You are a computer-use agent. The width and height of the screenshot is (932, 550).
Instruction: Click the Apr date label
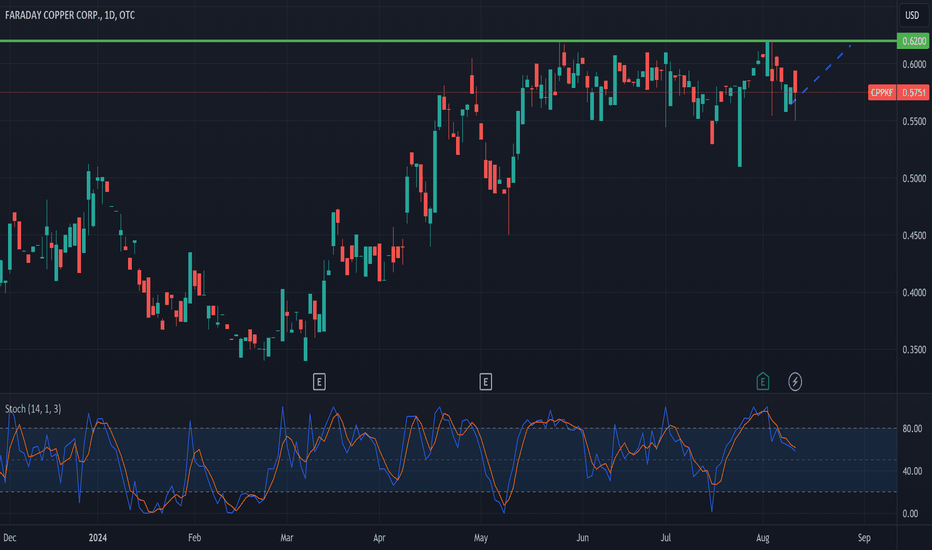(379, 538)
